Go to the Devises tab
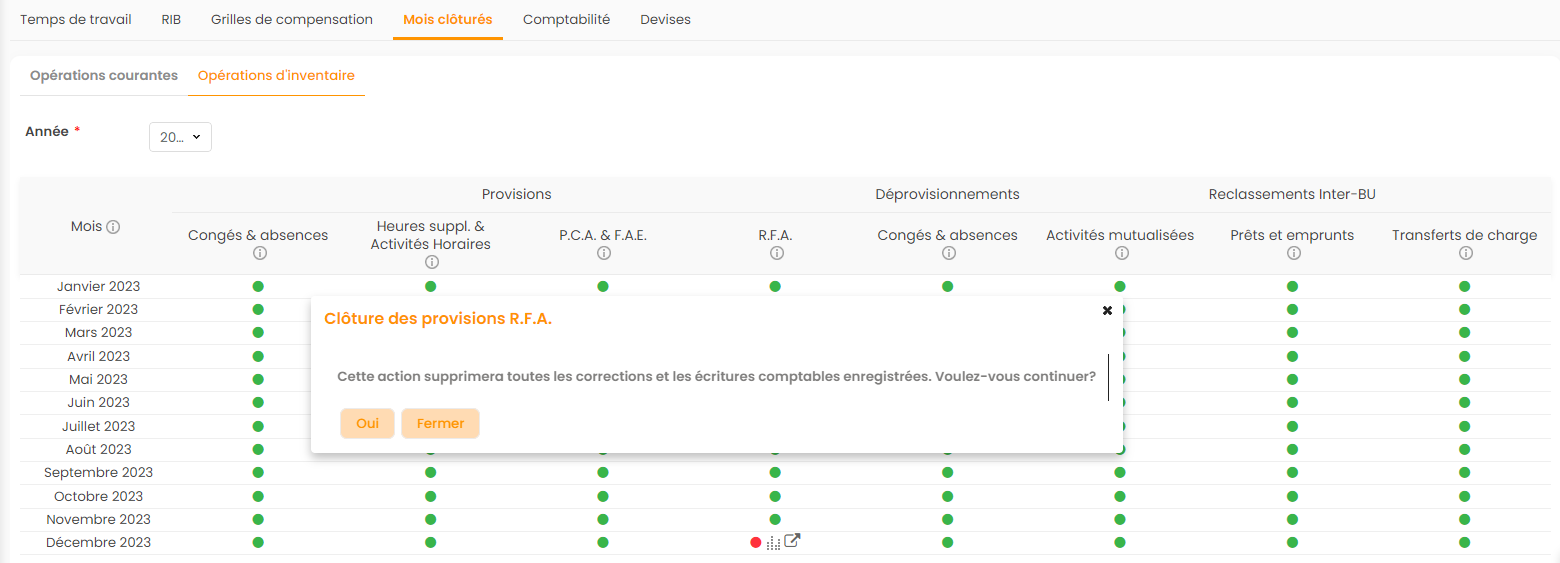Image resolution: width=1560 pixels, height=563 pixels. 665,20
